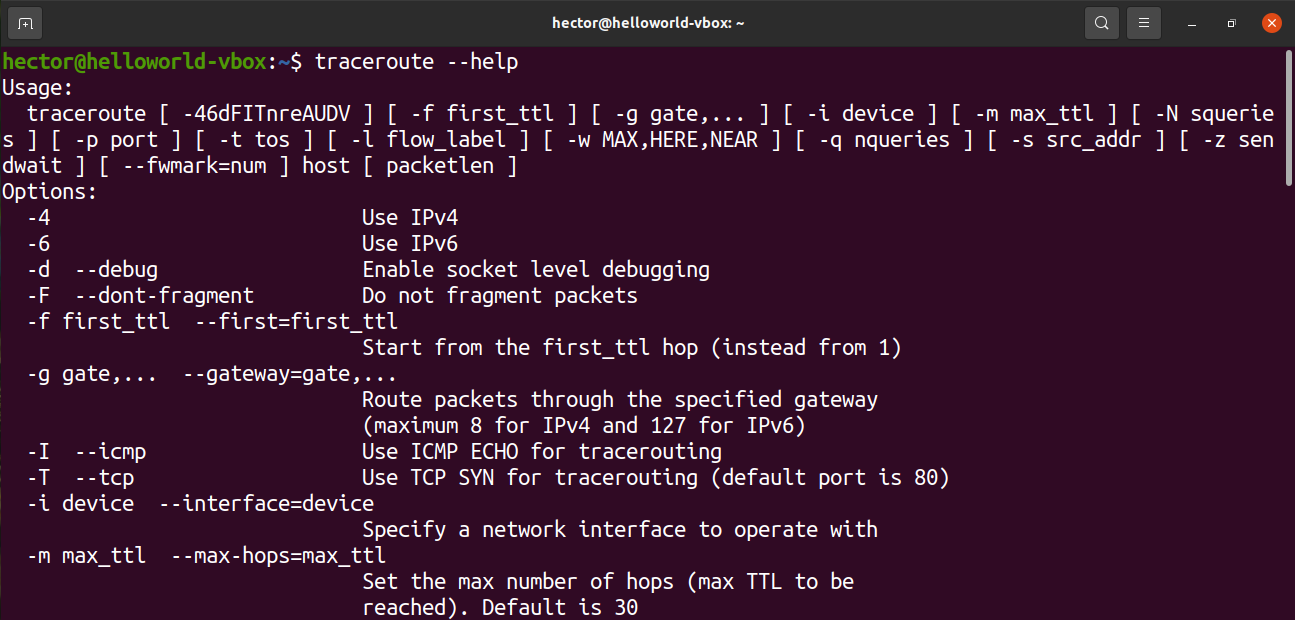Select the -6 option text
The image size is (1295, 620).
pos(38,243)
